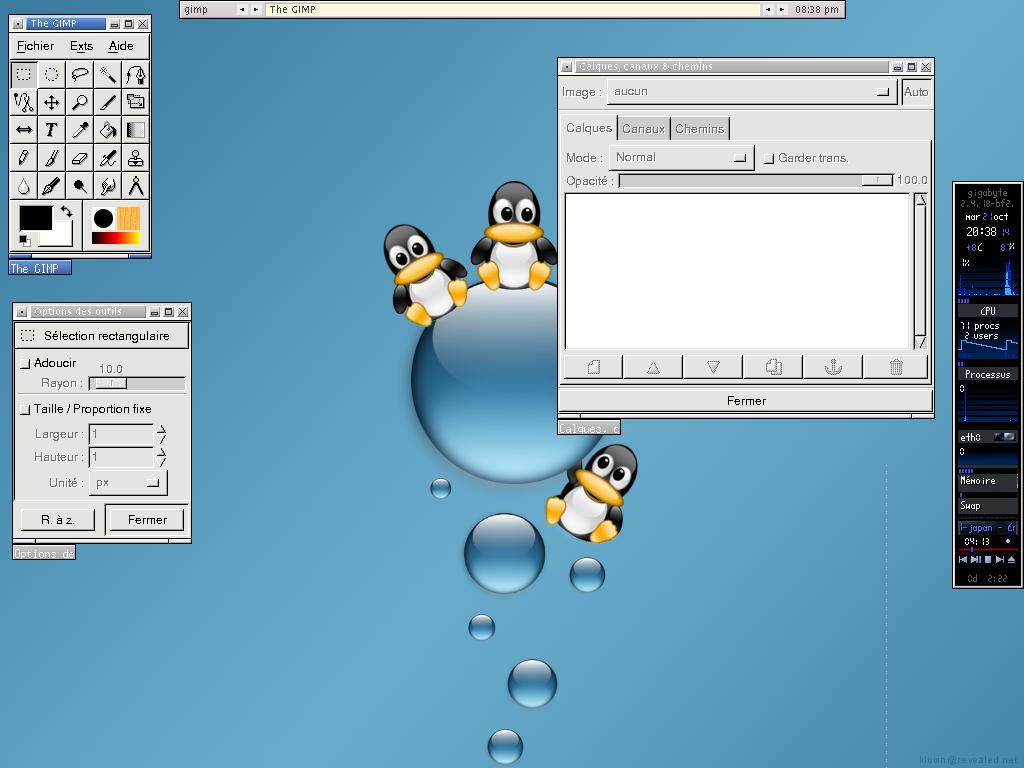The image size is (1024, 768).
Task: Select the Airbrush tool
Action: 108,158
